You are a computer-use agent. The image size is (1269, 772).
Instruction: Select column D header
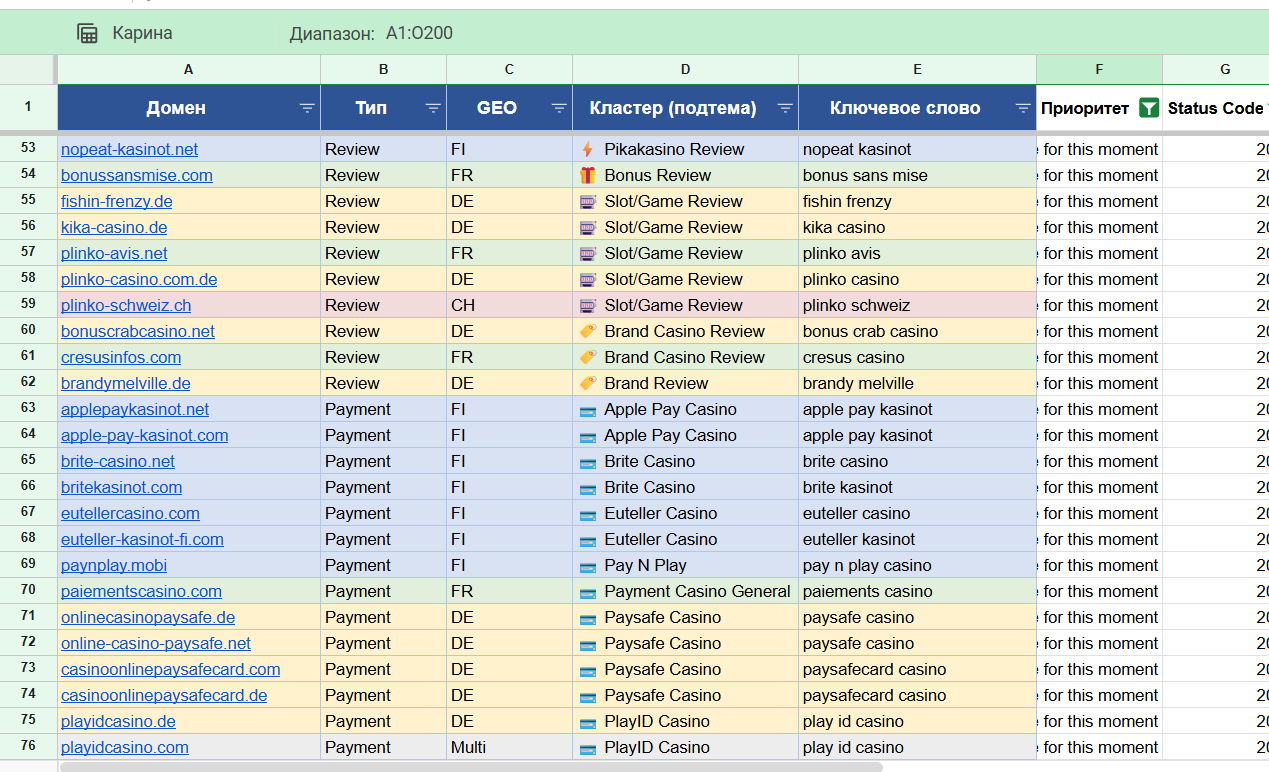(685, 70)
